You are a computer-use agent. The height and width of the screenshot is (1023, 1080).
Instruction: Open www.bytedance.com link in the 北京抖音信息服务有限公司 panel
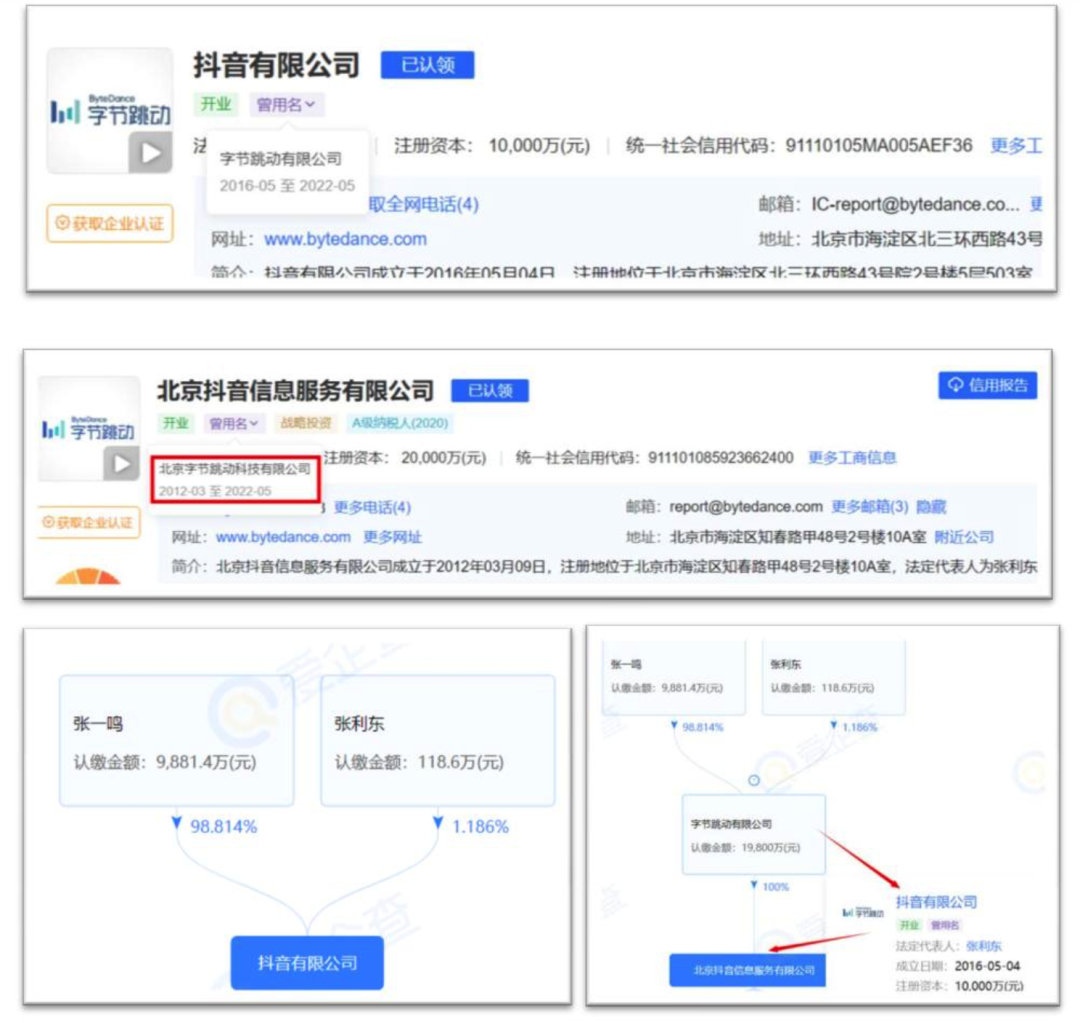point(283,537)
